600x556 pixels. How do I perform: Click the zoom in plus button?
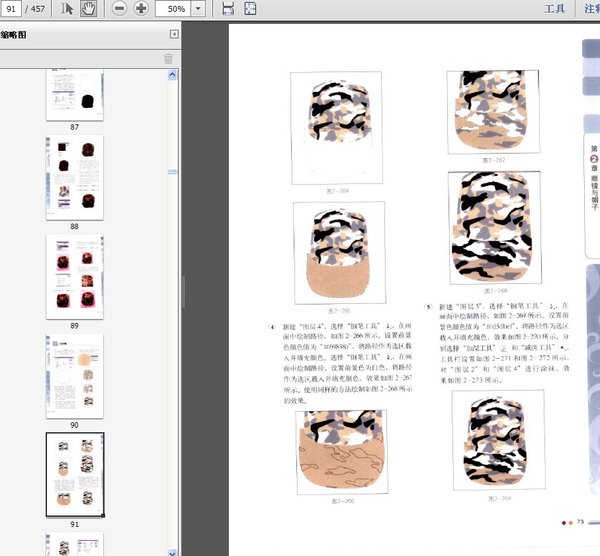pos(141,9)
